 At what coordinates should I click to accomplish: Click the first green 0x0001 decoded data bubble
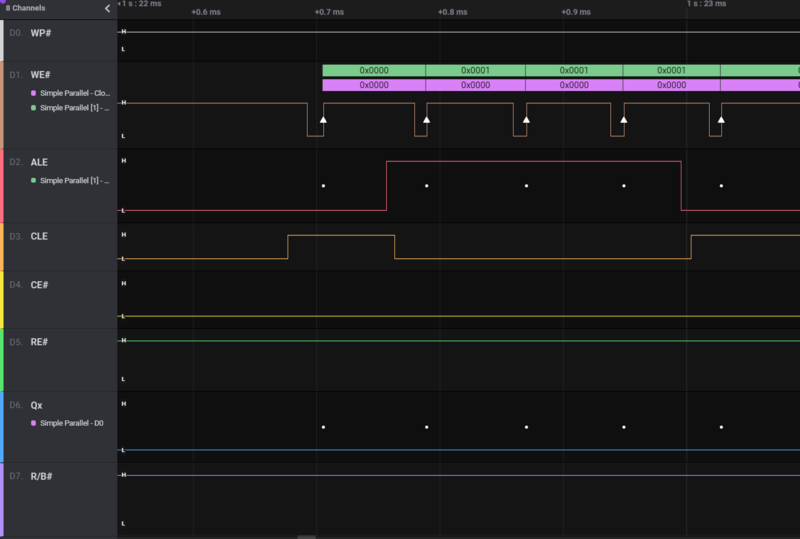(x=475, y=71)
